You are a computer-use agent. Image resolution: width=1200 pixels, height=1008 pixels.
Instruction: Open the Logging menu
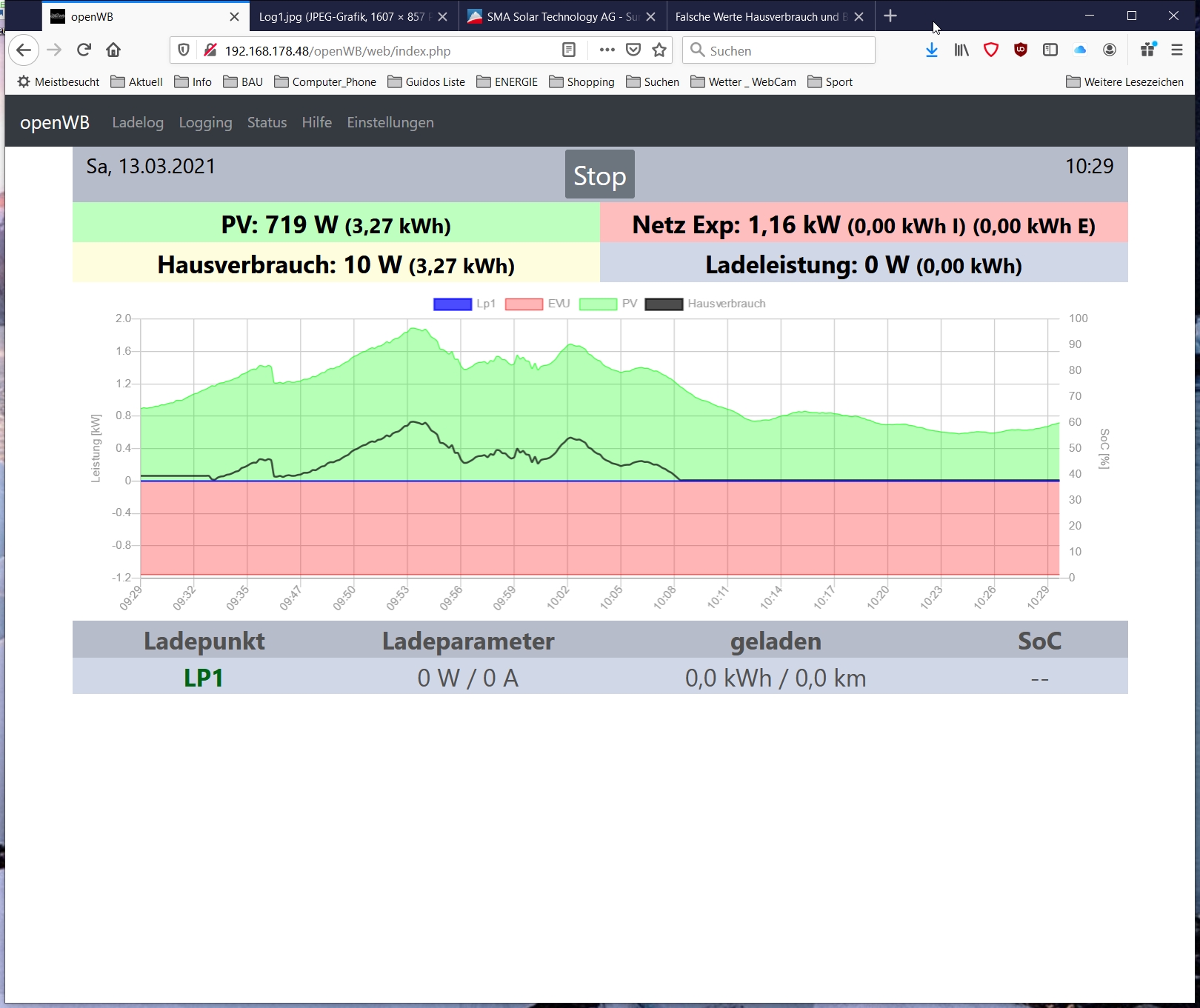tap(205, 123)
